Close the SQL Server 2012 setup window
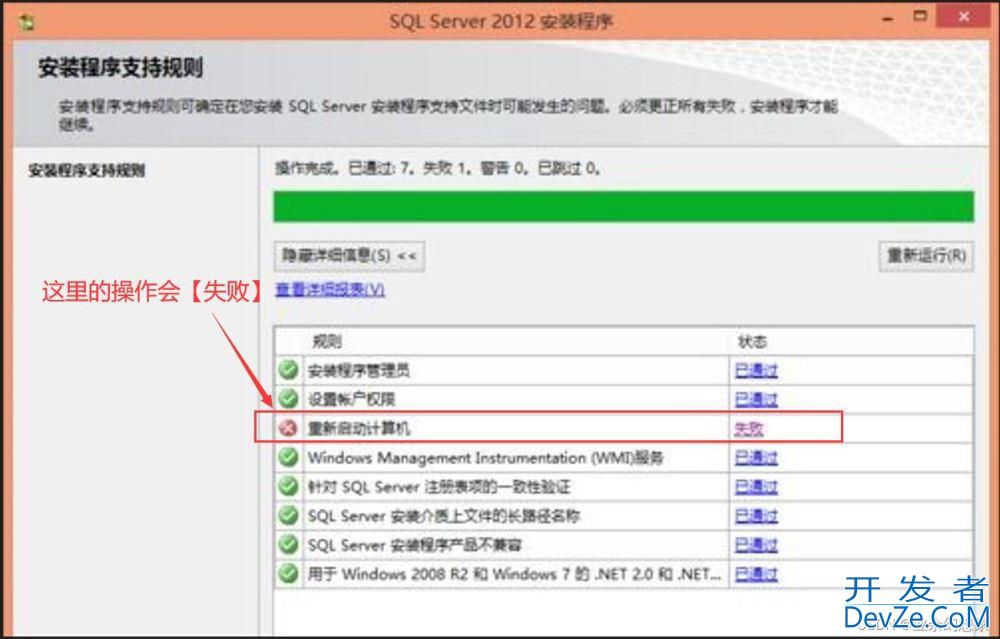The width and height of the screenshot is (1000, 639). [964, 17]
